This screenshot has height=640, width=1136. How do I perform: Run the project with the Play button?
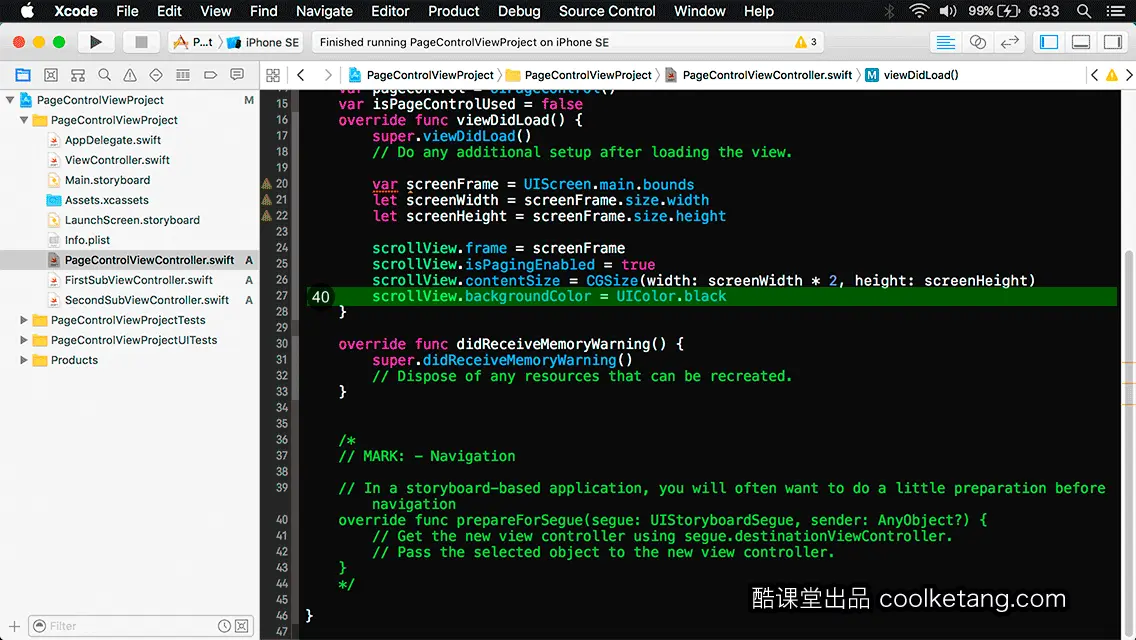[x=95, y=42]
